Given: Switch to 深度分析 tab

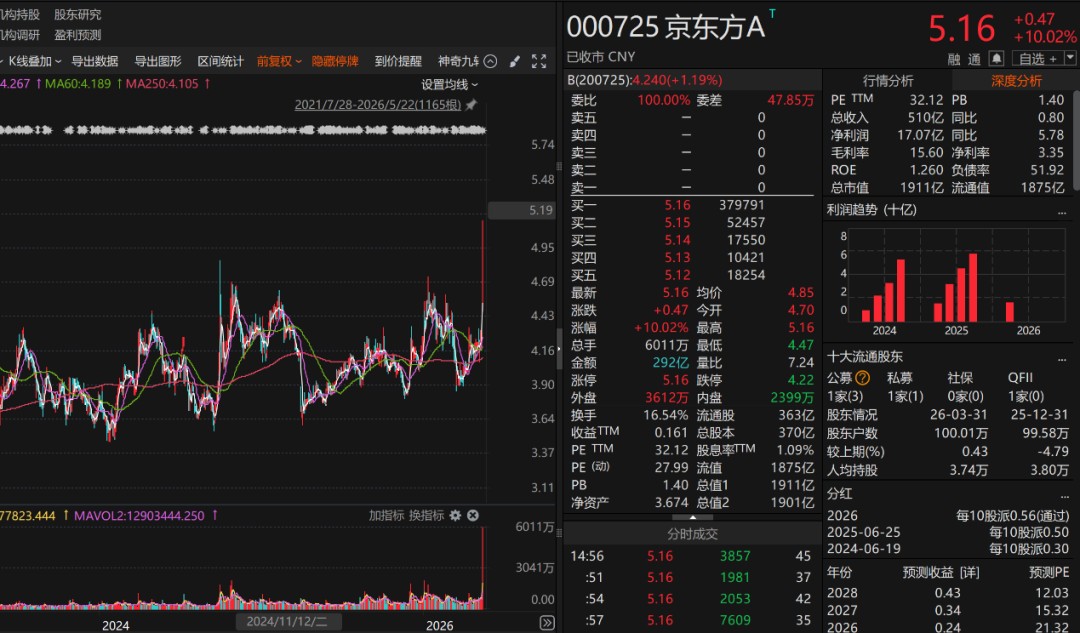Looking at the screenshot, I should click(1016, 81).
